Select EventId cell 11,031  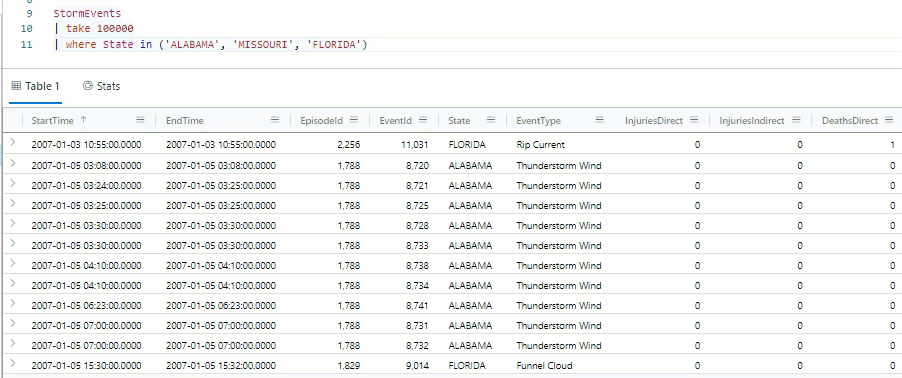click(x=415, y=145)
